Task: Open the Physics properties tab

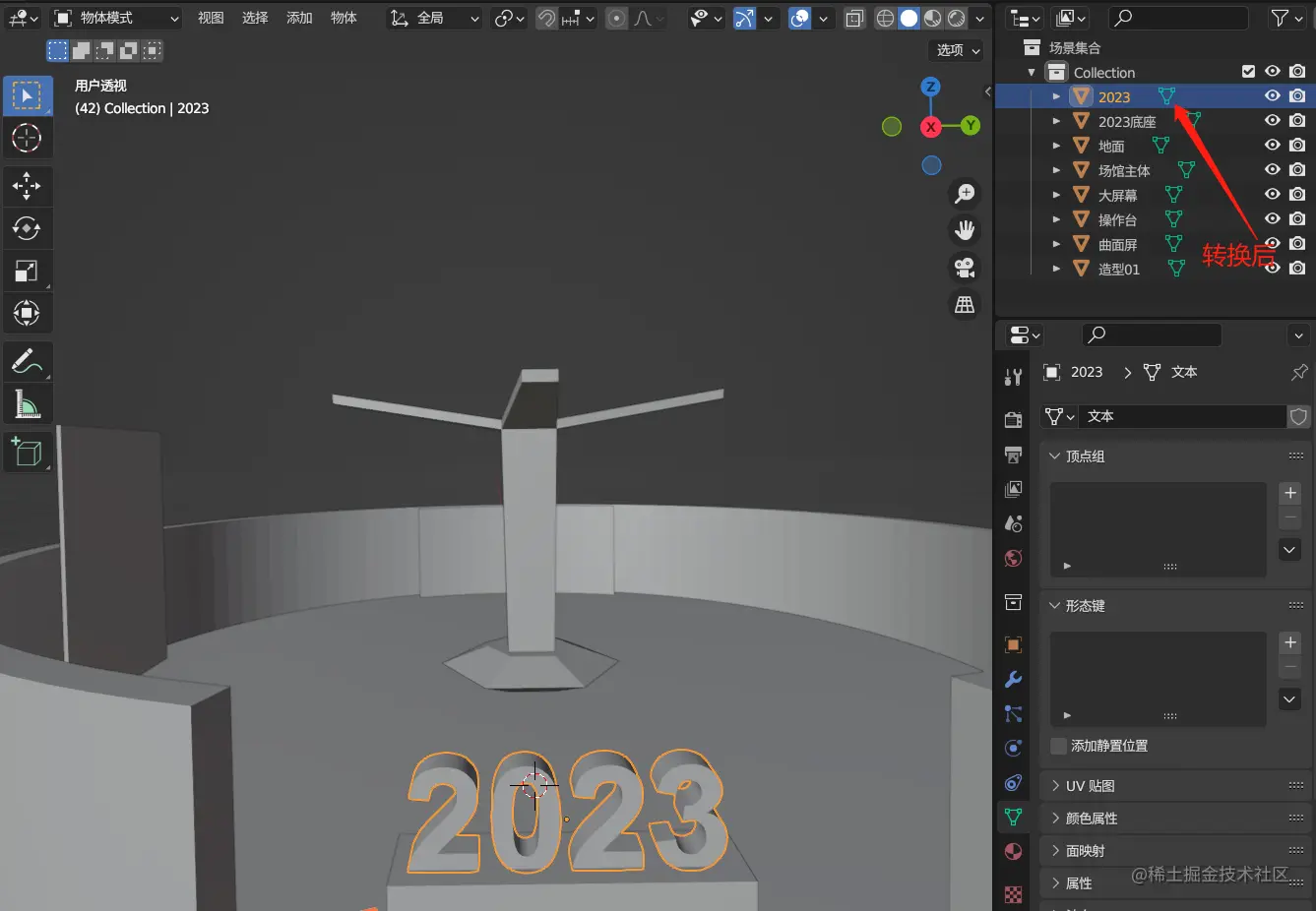Action: (x=1013, y=748)
